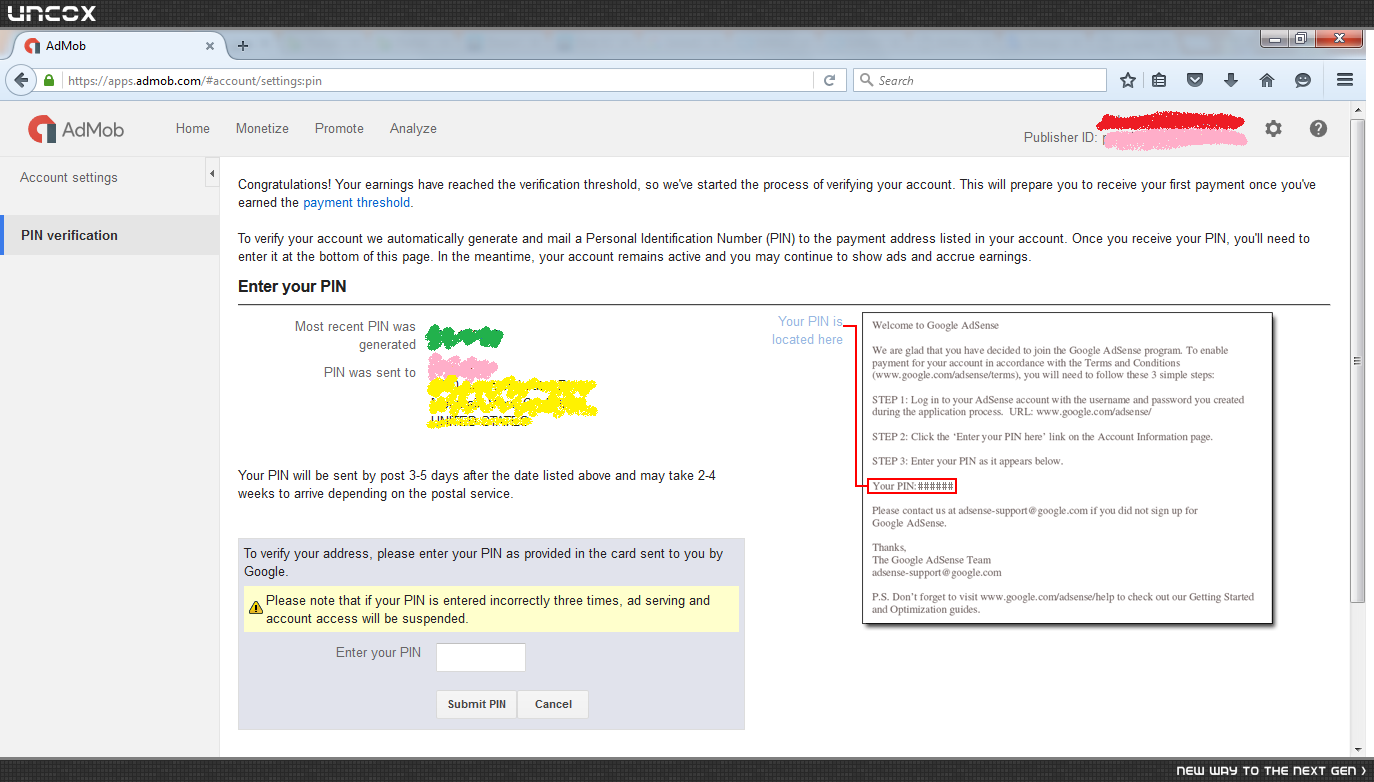Maximize the browser window
1374x782 pixels.
tap(1300, 39)
